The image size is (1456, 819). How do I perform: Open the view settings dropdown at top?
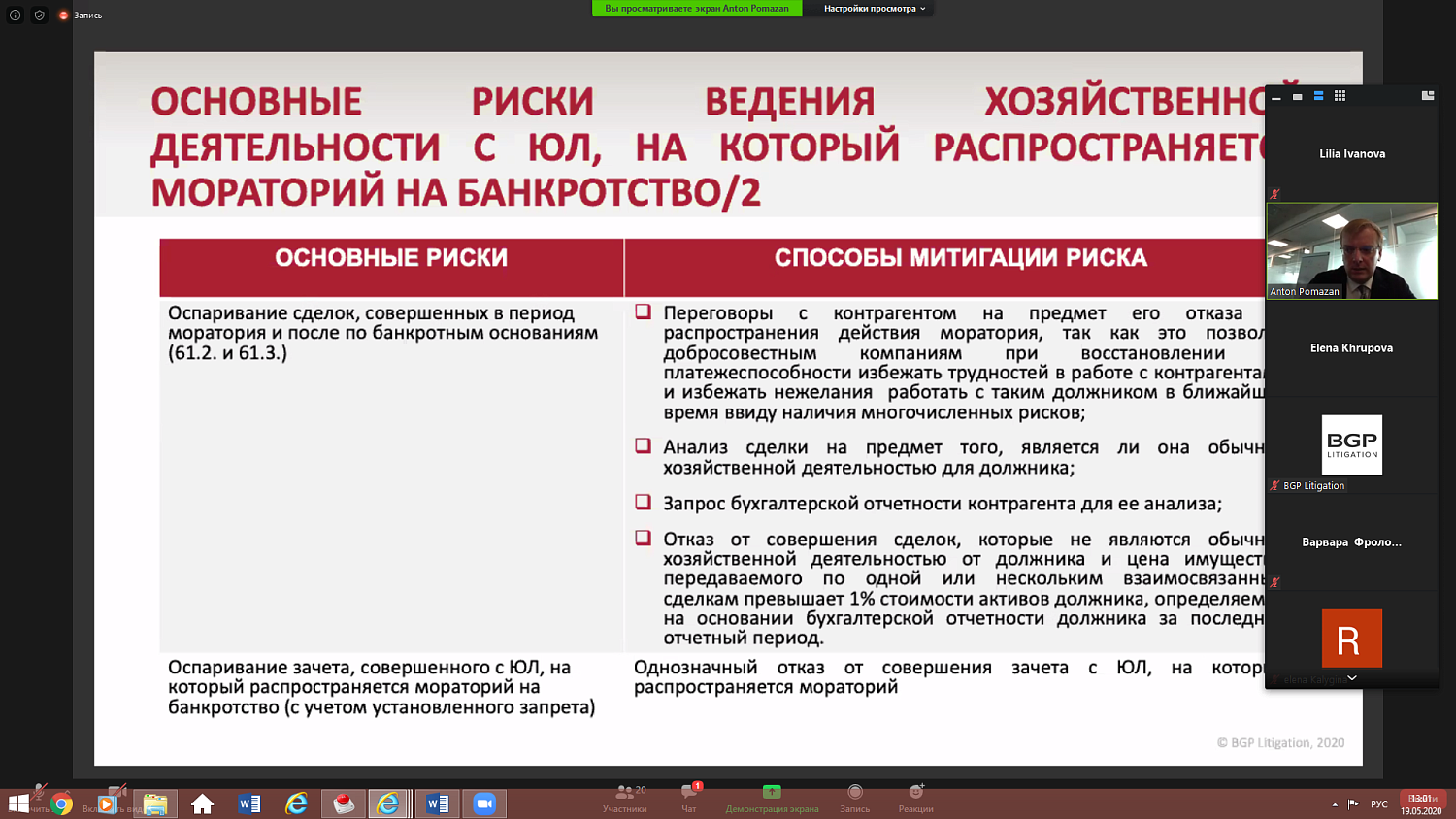(875, 9)
